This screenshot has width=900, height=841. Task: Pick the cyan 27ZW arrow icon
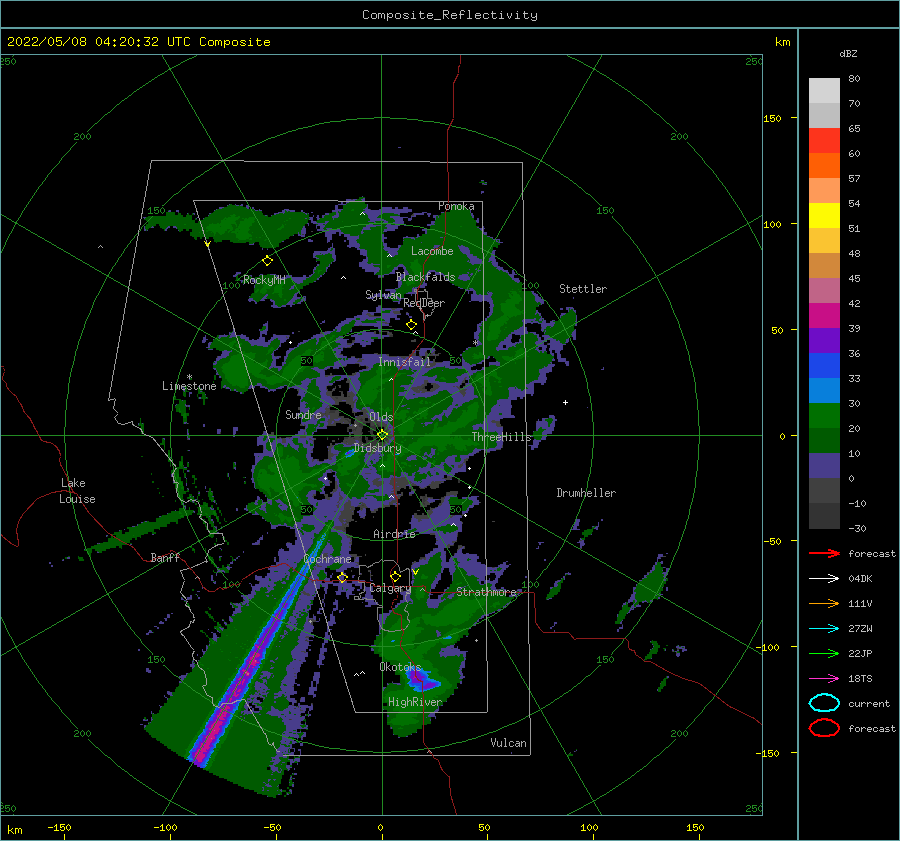(824, 629)
